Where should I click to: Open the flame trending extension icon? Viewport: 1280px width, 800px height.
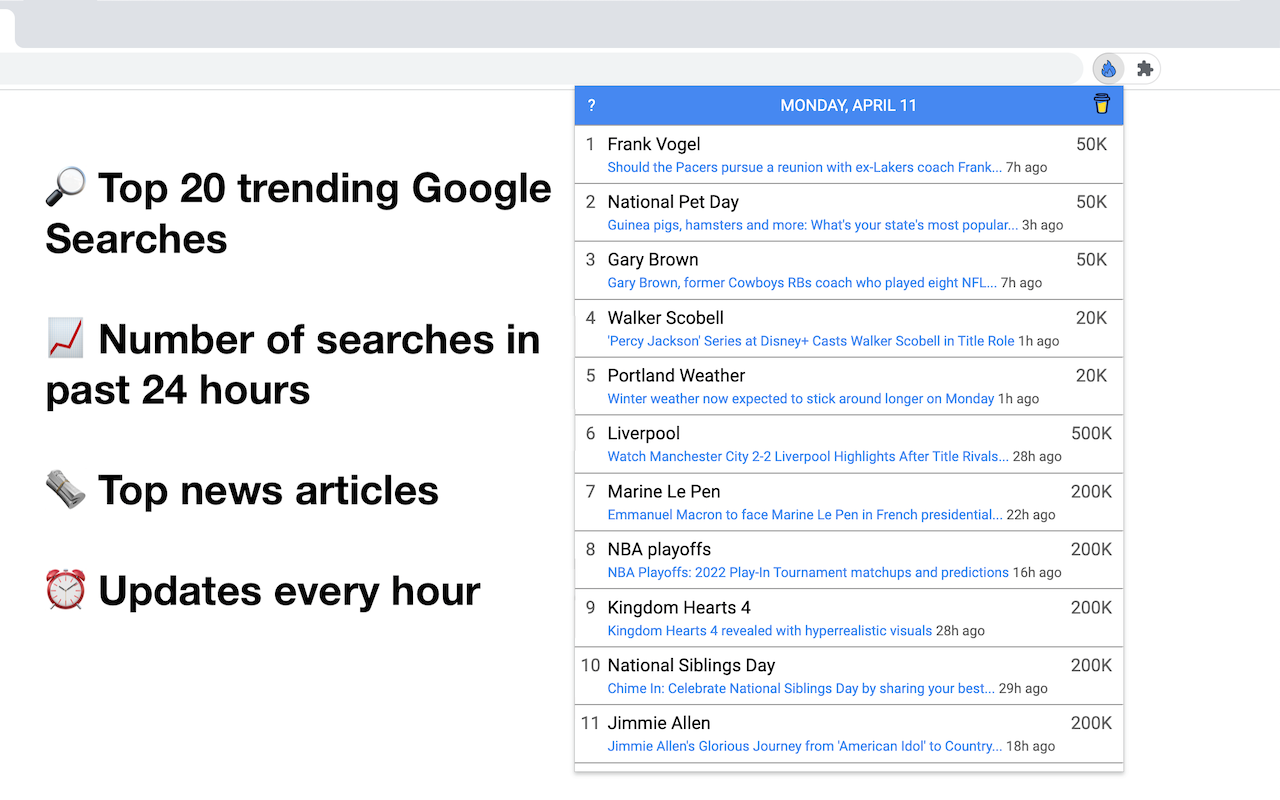(1108, 69)
